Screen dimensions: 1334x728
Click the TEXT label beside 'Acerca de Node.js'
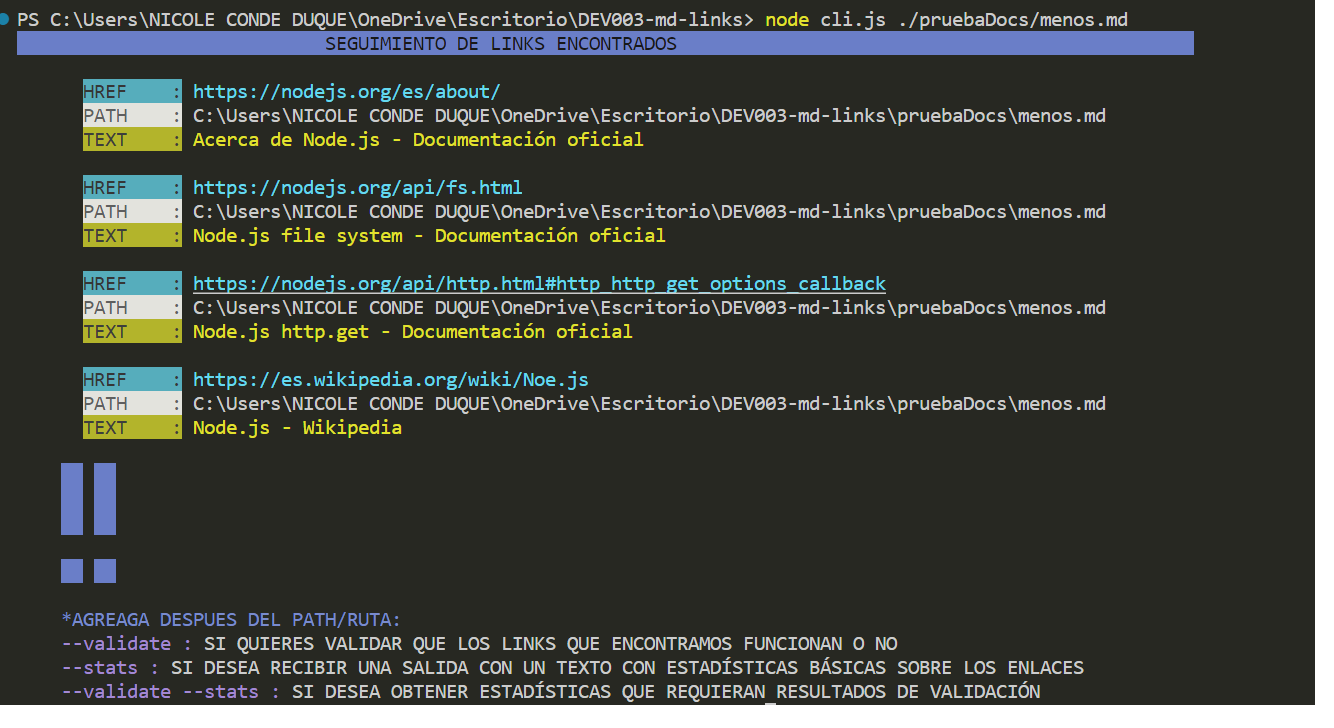132,140
